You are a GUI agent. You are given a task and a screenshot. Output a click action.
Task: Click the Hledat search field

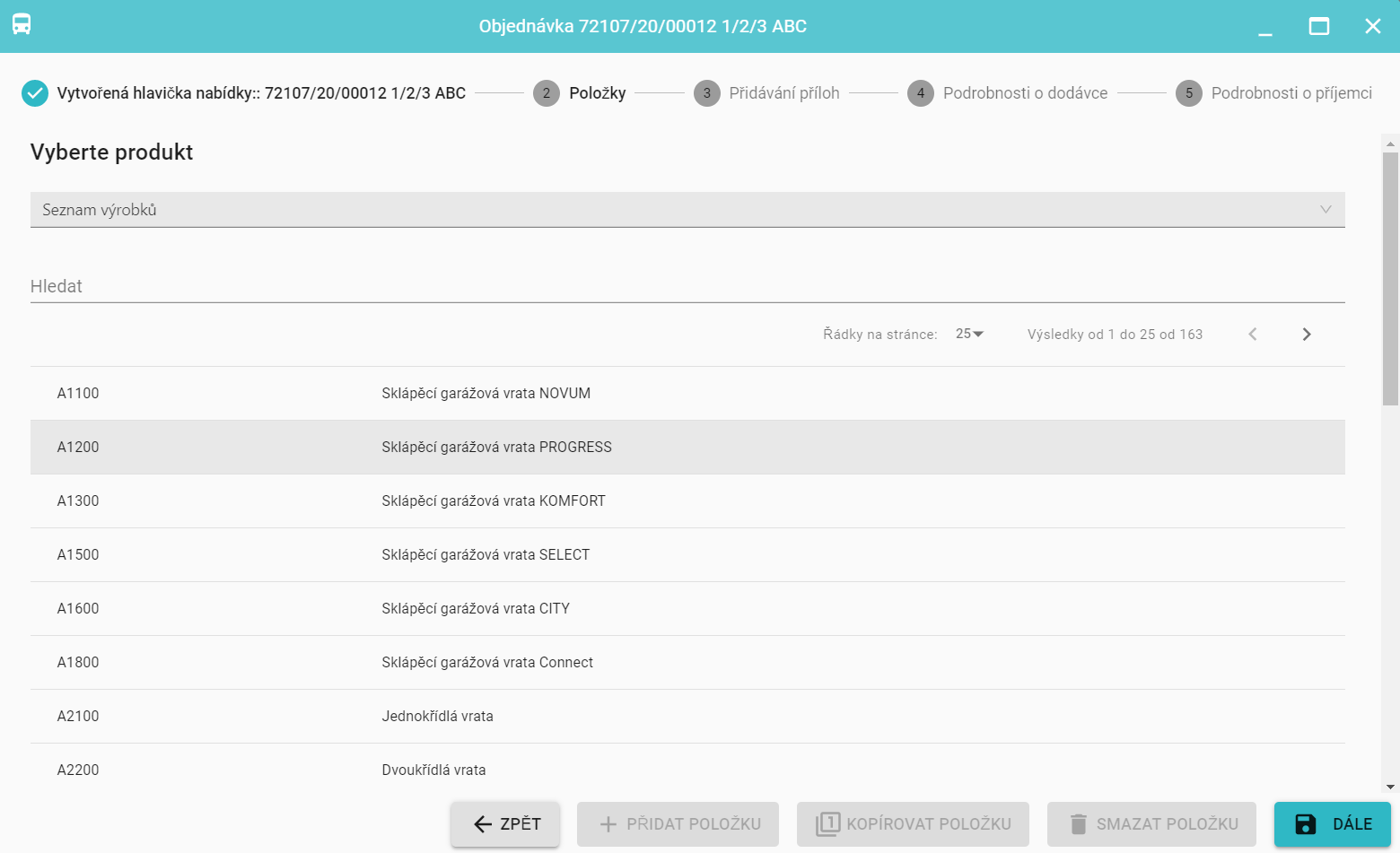(687, 287)
